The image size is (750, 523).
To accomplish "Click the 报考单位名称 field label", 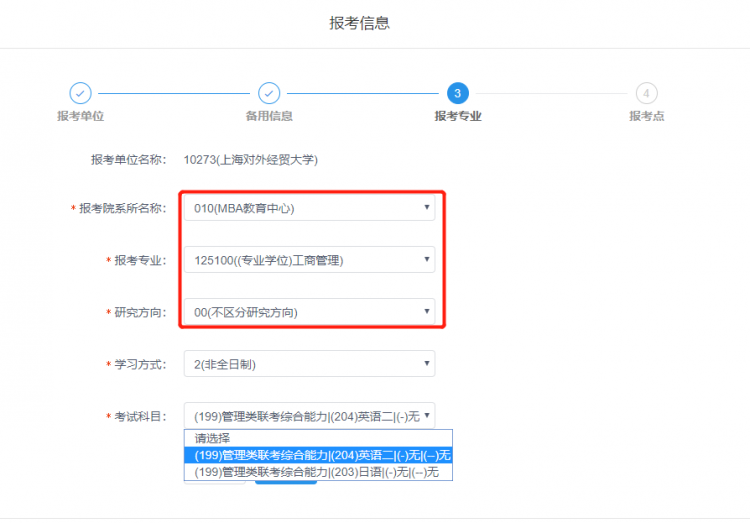I will [x=128, y=159].
